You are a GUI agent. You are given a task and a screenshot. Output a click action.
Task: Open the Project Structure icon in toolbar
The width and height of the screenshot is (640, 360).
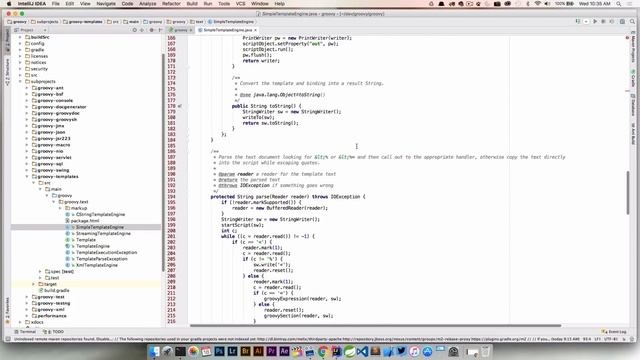coord(622,21)
